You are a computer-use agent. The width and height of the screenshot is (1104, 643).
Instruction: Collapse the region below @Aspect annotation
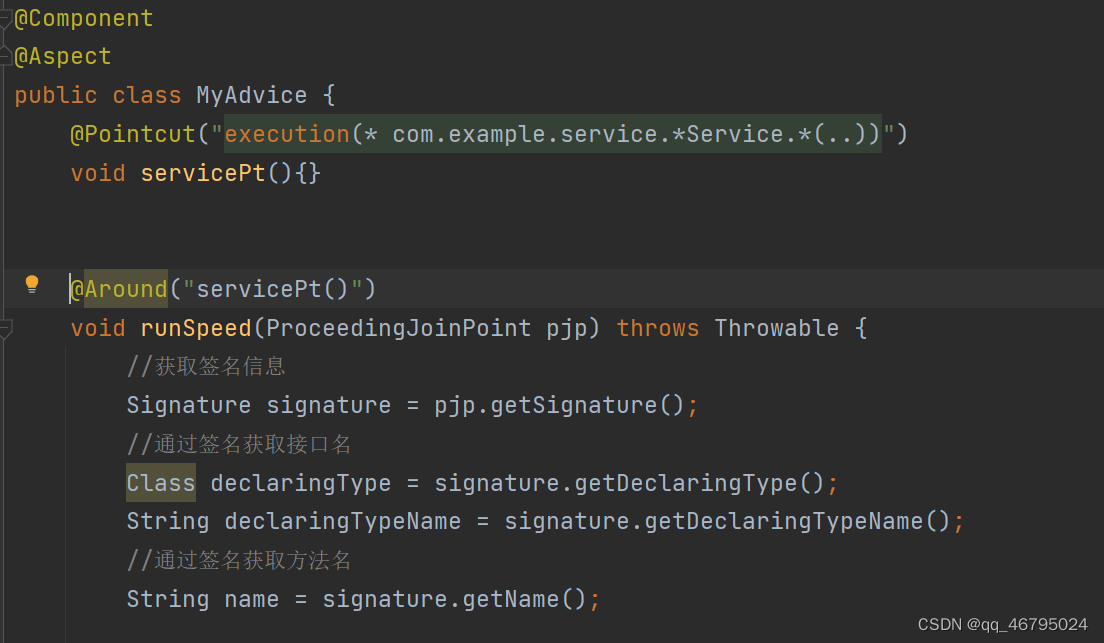4,56
